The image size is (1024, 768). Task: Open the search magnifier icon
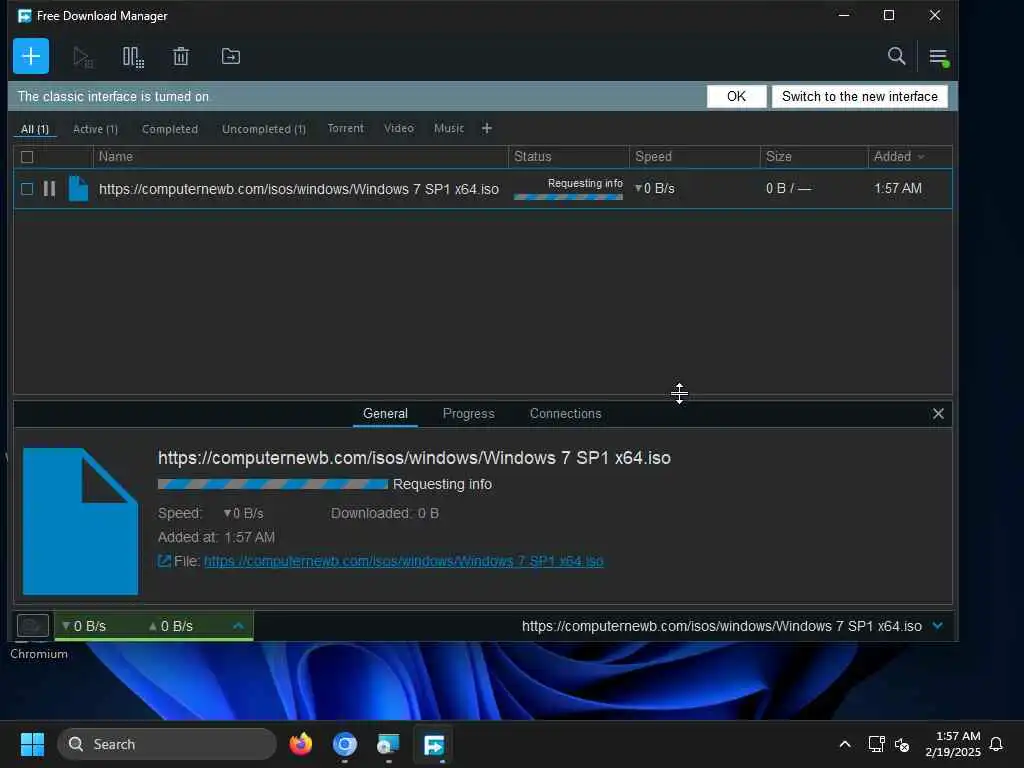pyautogui.click(x=896, y=56)
